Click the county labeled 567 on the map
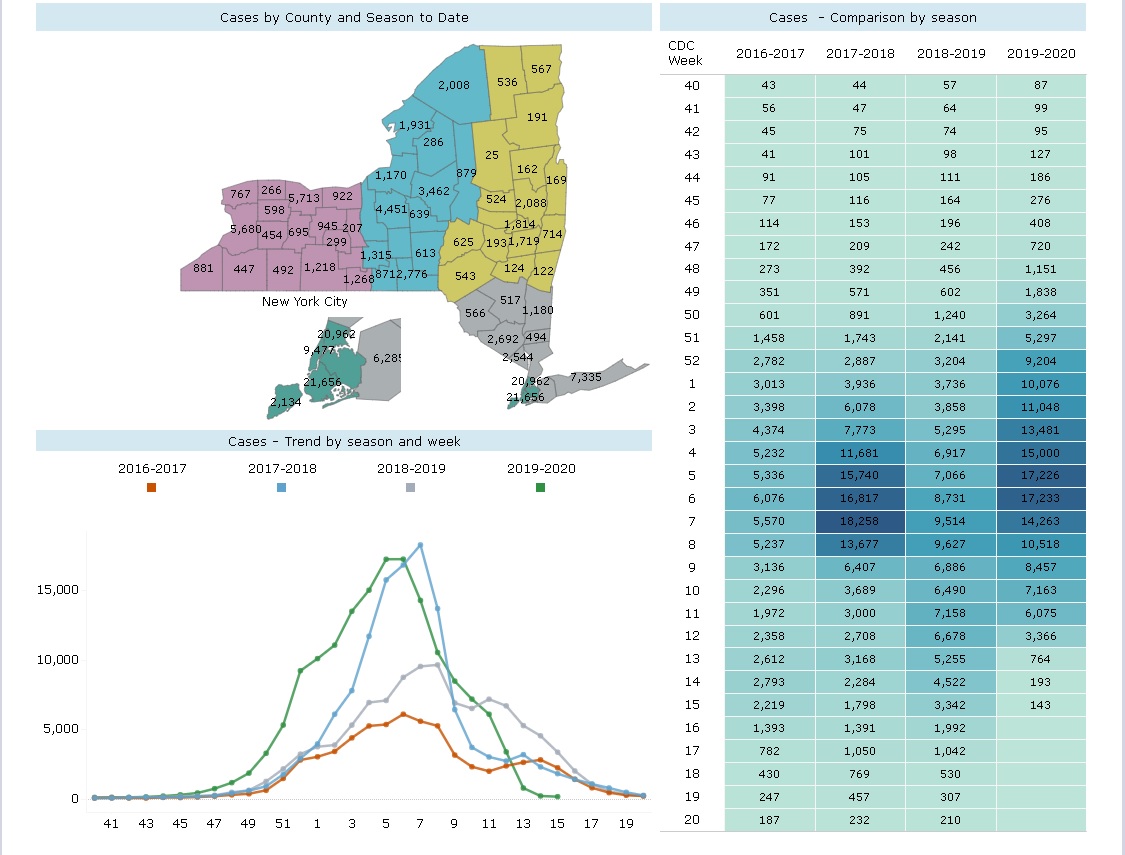1125x855 pixels. (x=541, y=69)
